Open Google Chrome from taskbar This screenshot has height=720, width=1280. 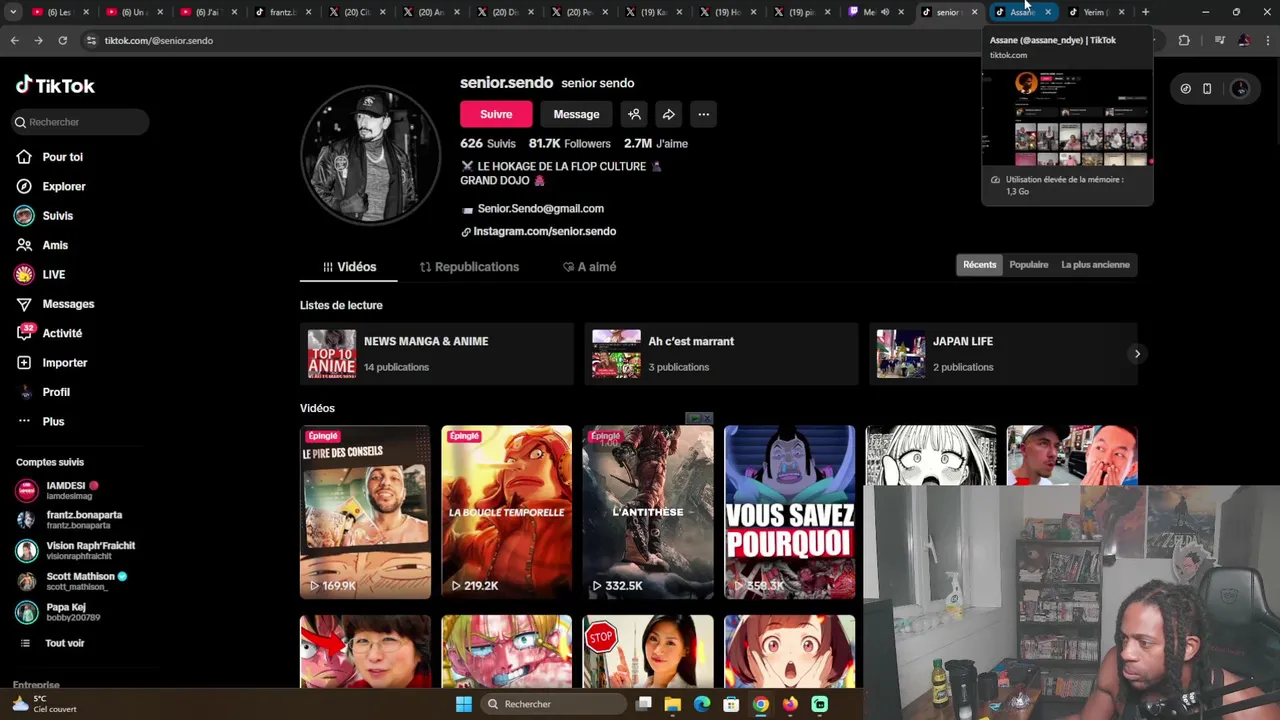click(761, 704)
